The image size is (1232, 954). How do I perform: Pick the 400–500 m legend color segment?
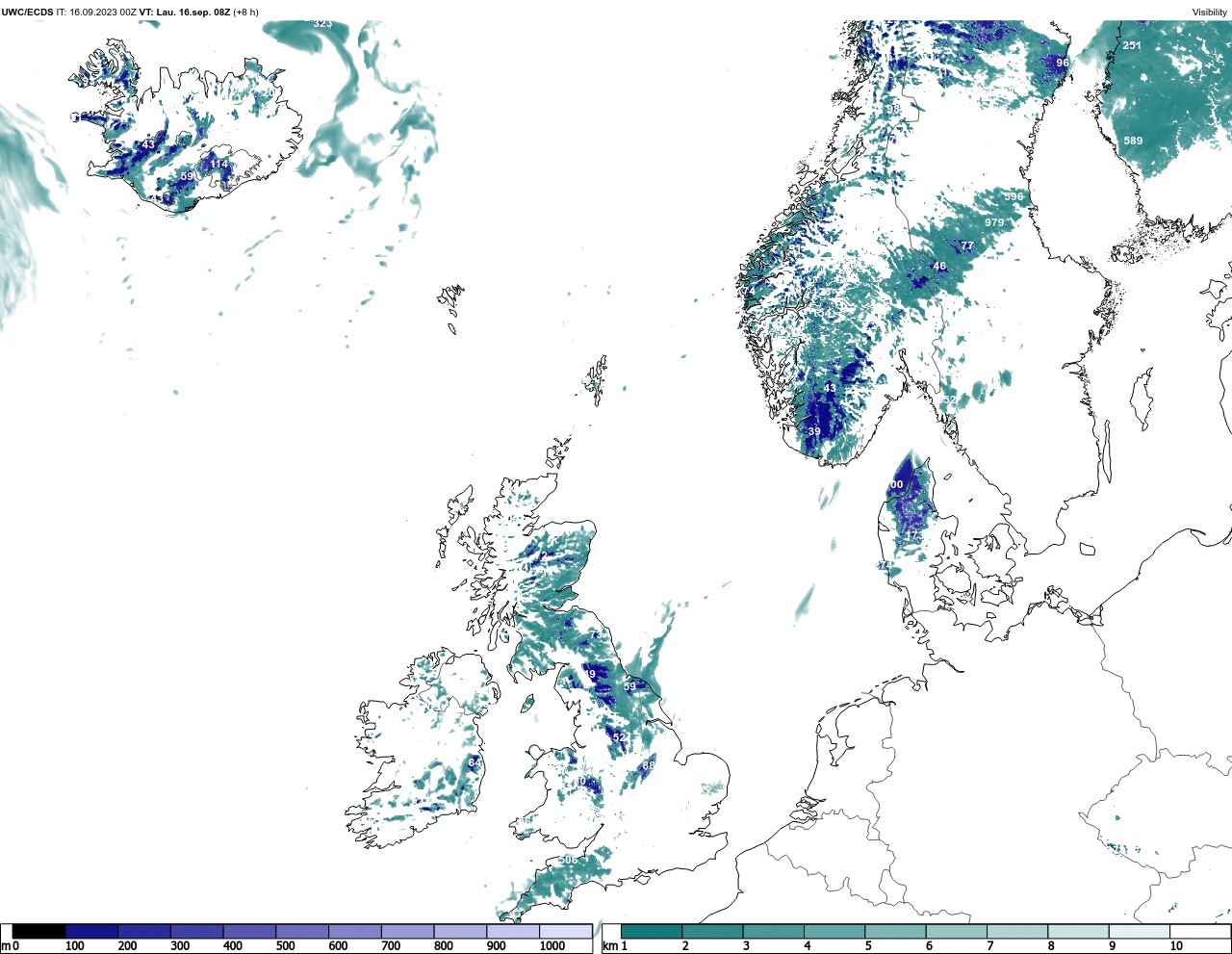[249, 931]
